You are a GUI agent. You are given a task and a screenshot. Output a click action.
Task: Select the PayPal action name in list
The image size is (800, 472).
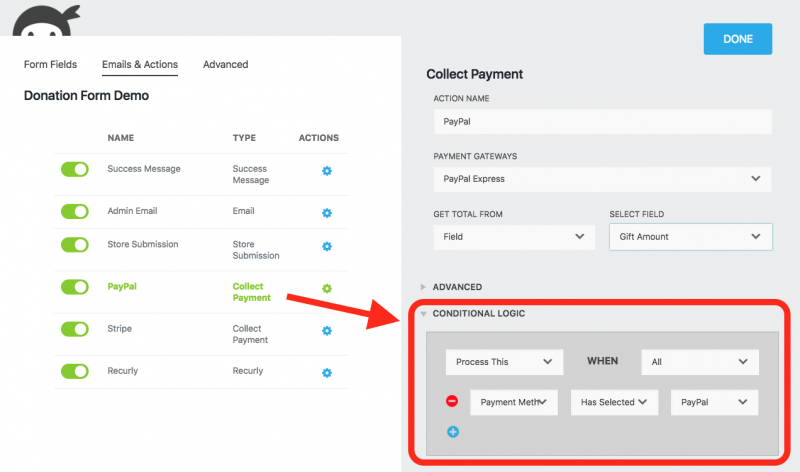122,286
